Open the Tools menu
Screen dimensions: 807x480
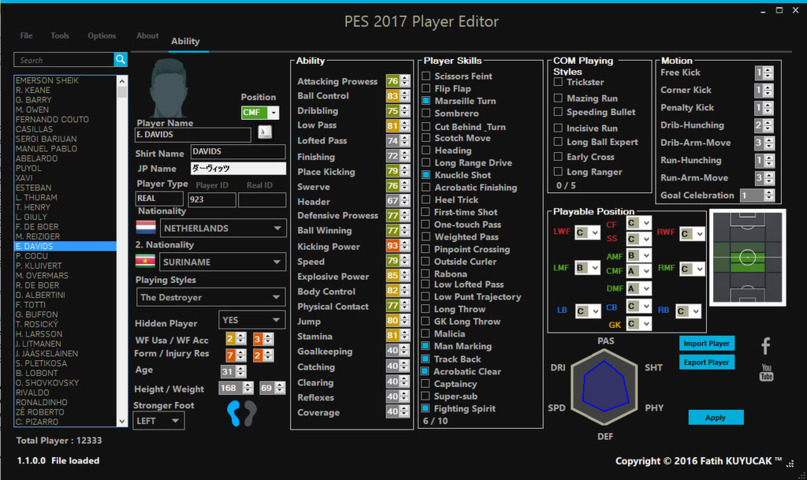[x=60, y=35]
